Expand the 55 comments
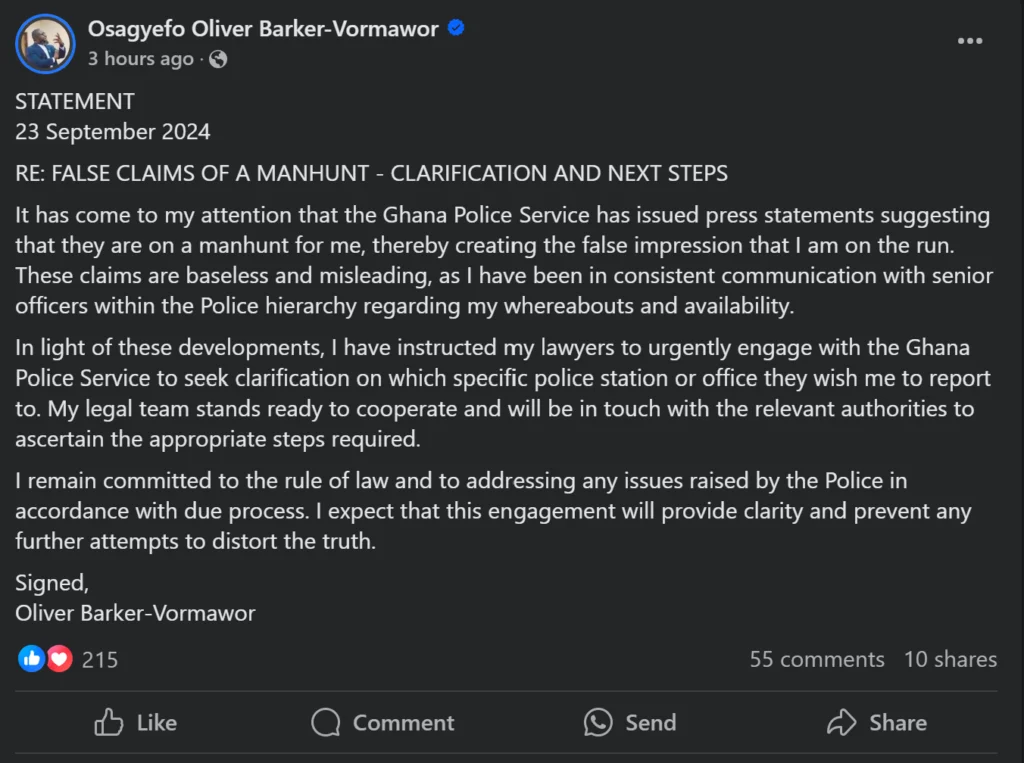The height and width of the screenshot is (763, 1024). [817, 660]
